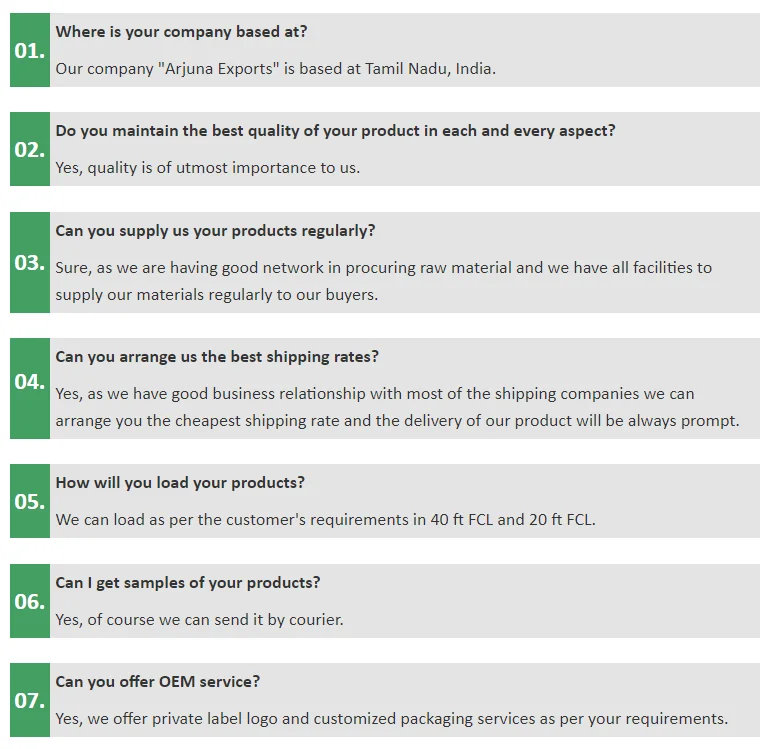
Task: Click the green 07. number badge
Action: point(30,700)
